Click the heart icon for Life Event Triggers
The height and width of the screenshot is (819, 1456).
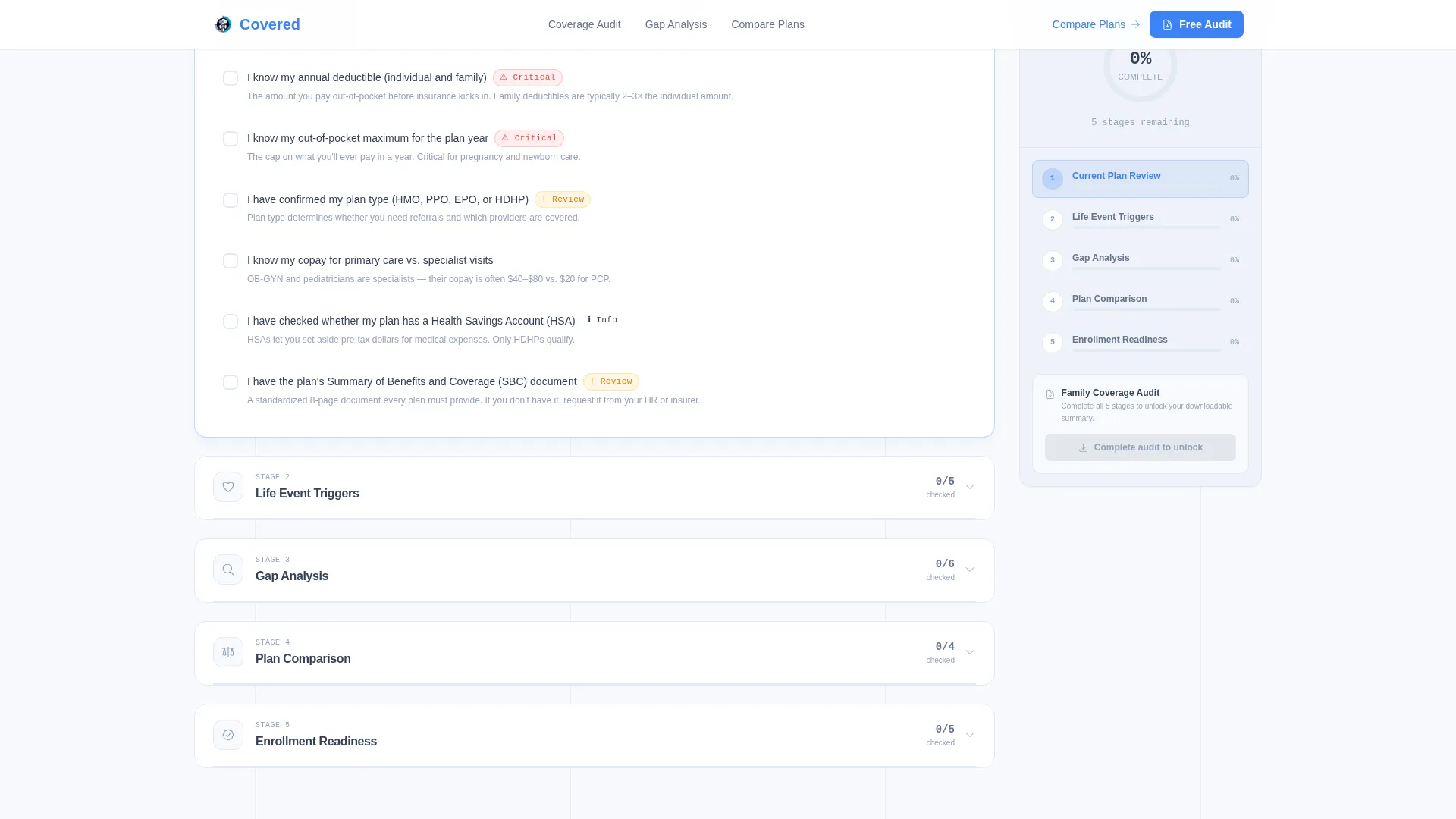[x=228, y=487]
